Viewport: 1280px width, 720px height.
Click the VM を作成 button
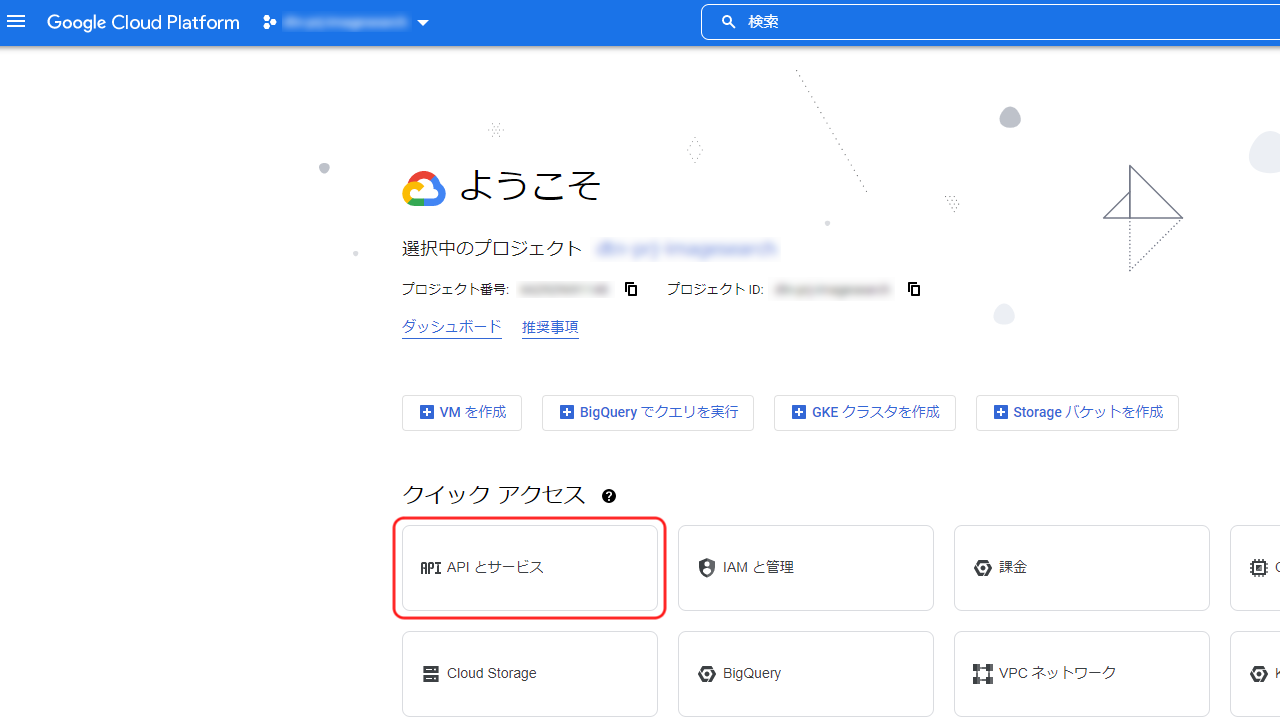coord(462,412)
